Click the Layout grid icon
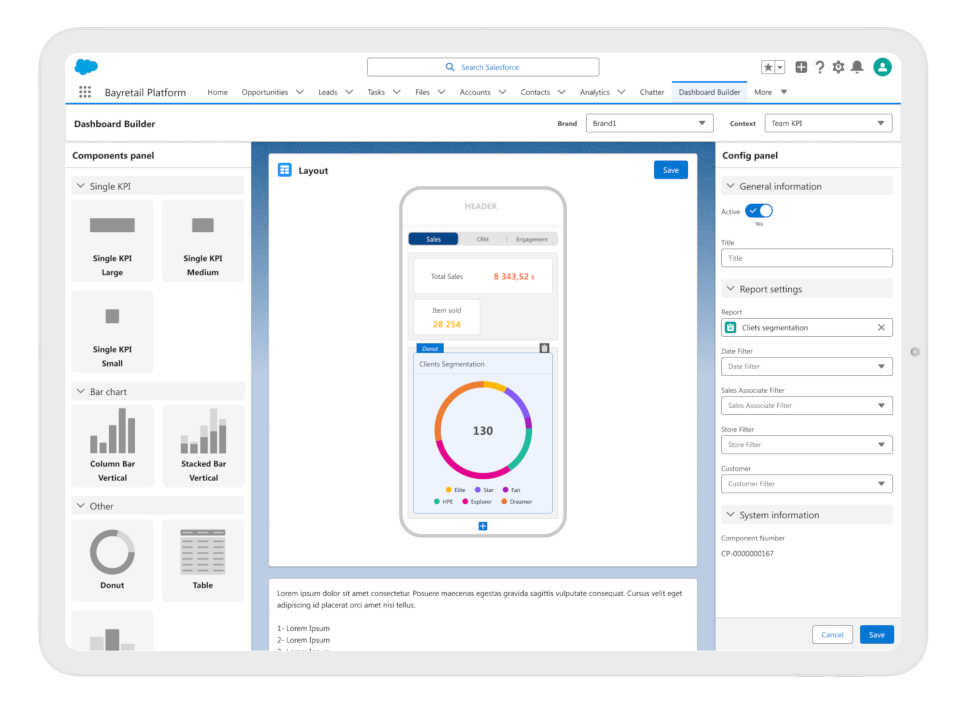 coord(284,170)
